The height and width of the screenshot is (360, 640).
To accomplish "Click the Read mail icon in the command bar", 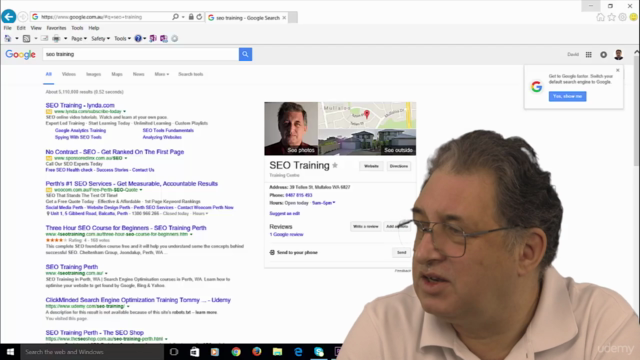I will point(44,38).
